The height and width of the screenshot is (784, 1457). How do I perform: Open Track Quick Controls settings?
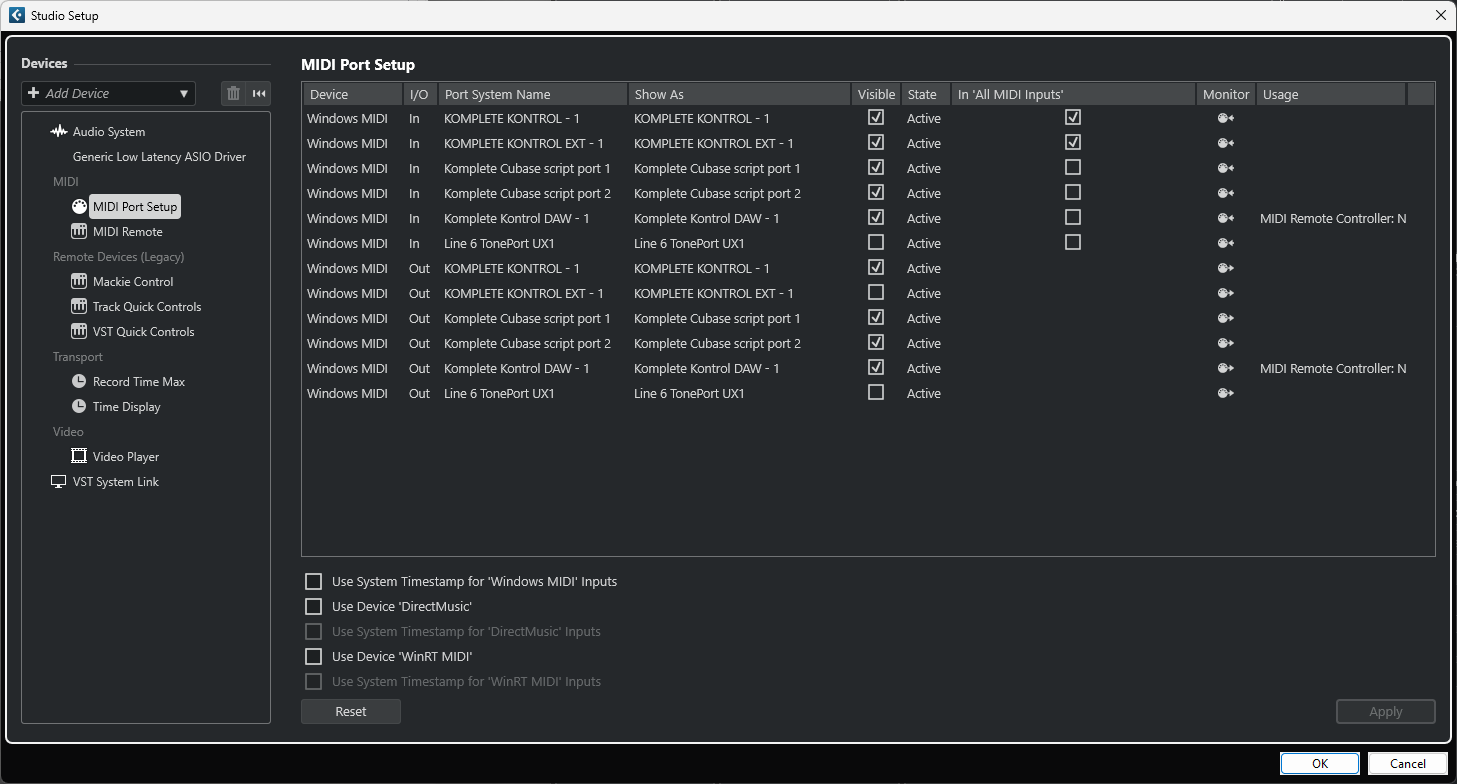[x=147, y=307]
